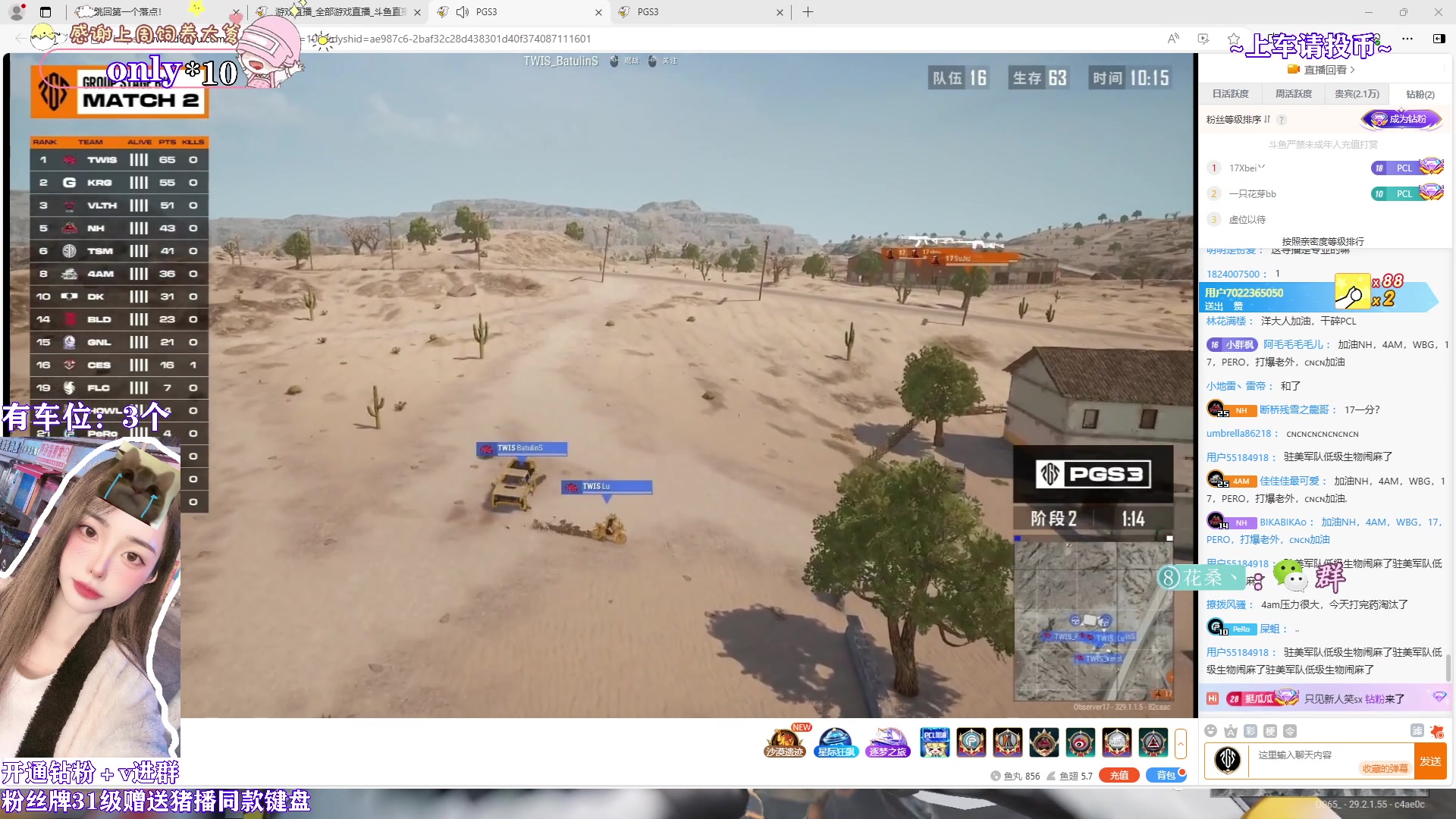Open the emoji picker in chat

[1210, 731]
